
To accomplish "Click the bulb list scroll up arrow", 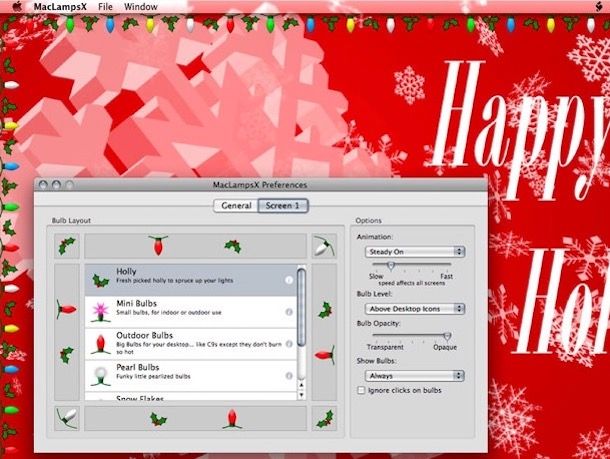I will coord(301,385).
